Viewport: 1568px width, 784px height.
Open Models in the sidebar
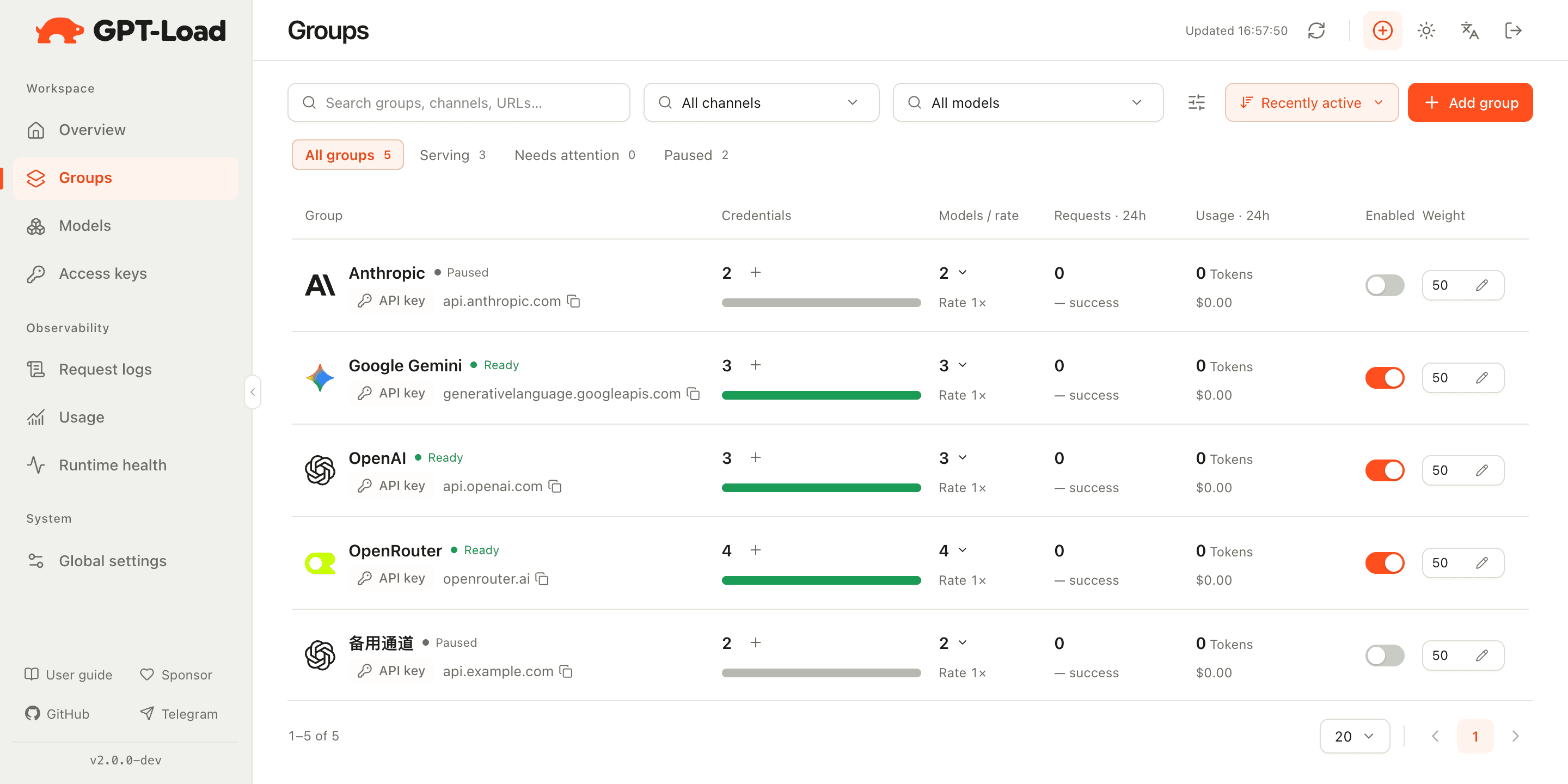[125, 226]
